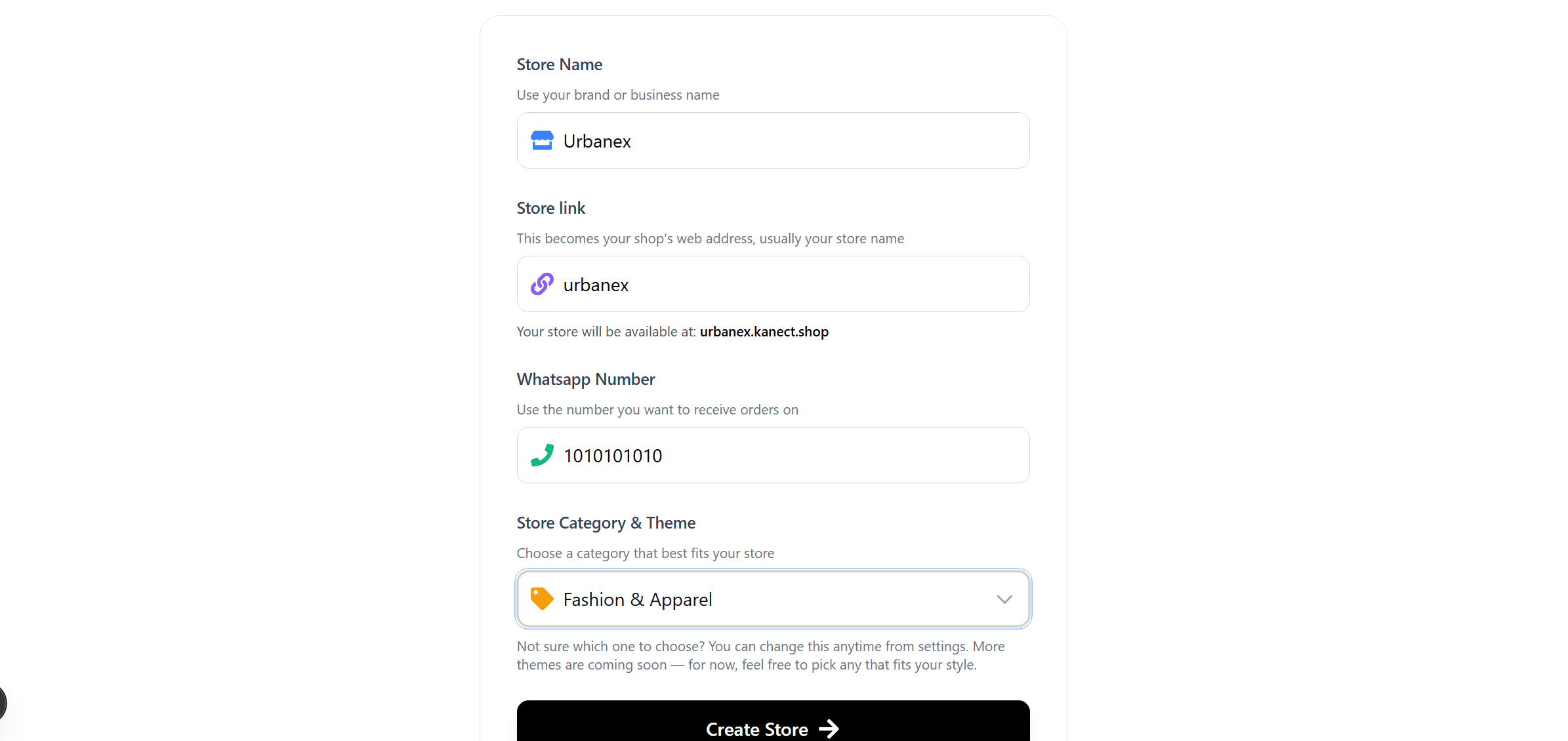Click the Create Store button

(x=773, y=727)
